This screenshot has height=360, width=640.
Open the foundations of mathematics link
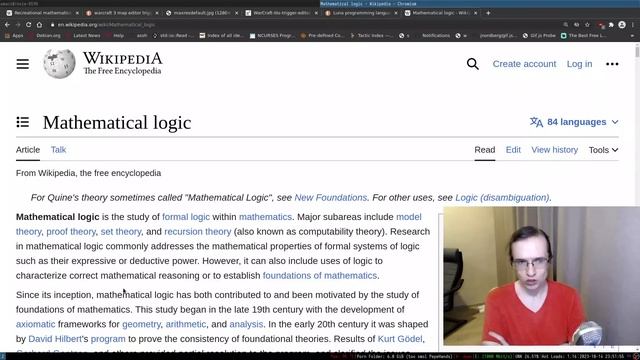pos(320,276)
